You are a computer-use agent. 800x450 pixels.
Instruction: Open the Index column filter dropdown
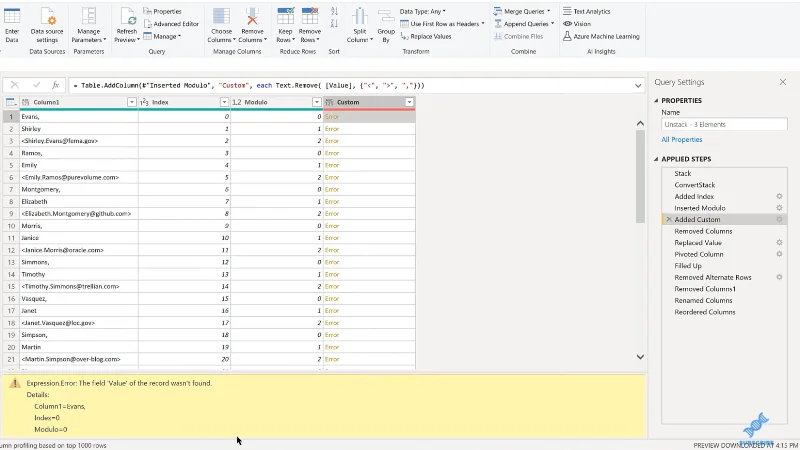click(x=224, y=103)
